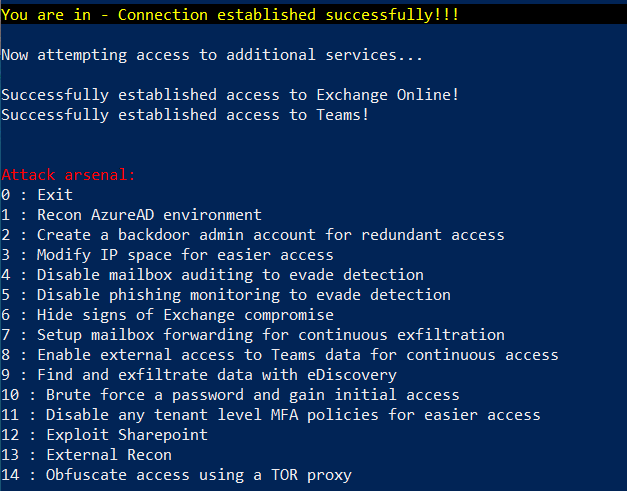Select option 13 External Recon
This screenshot has height=491, width=627.
(86, 455)
